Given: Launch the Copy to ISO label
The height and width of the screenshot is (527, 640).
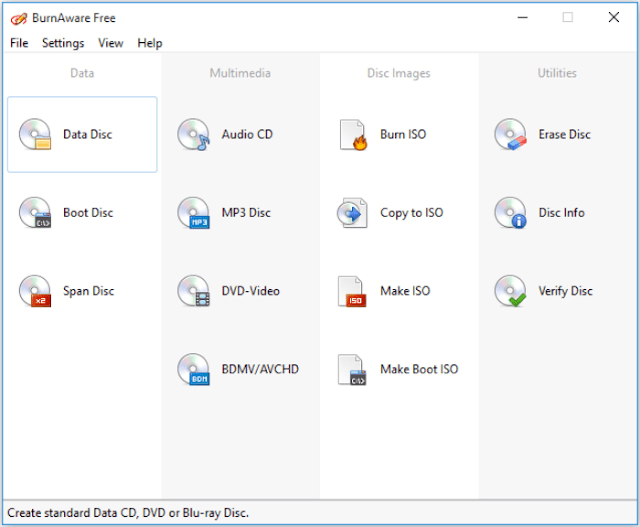Looking at the screenshot, I should [412, 213].
